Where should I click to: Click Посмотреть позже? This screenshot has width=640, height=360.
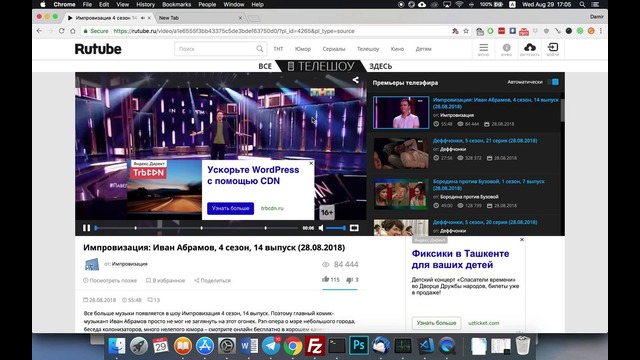[x=110, y=280]
